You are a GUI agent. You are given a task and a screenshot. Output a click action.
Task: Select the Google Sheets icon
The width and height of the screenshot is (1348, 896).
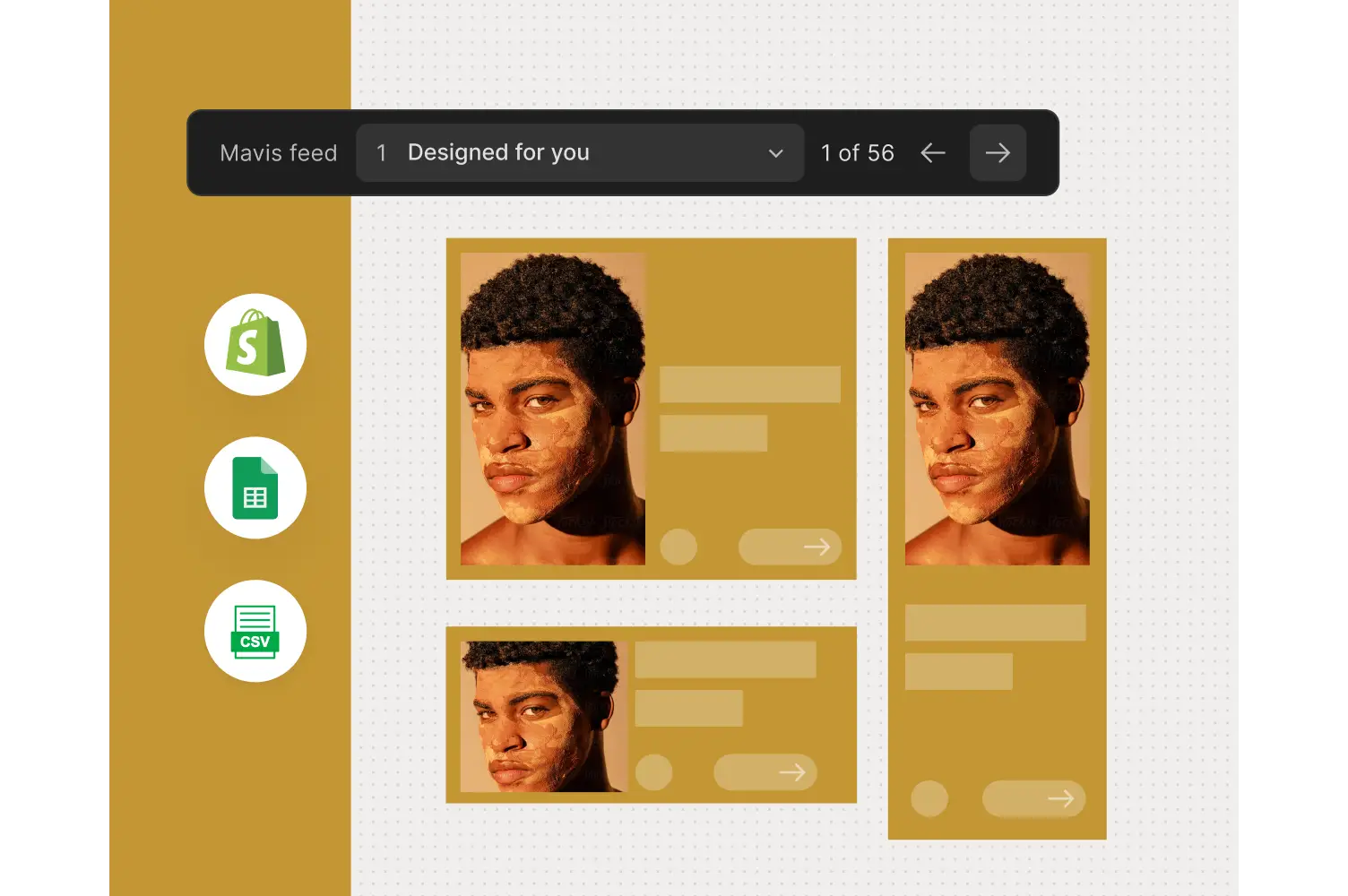255,488
